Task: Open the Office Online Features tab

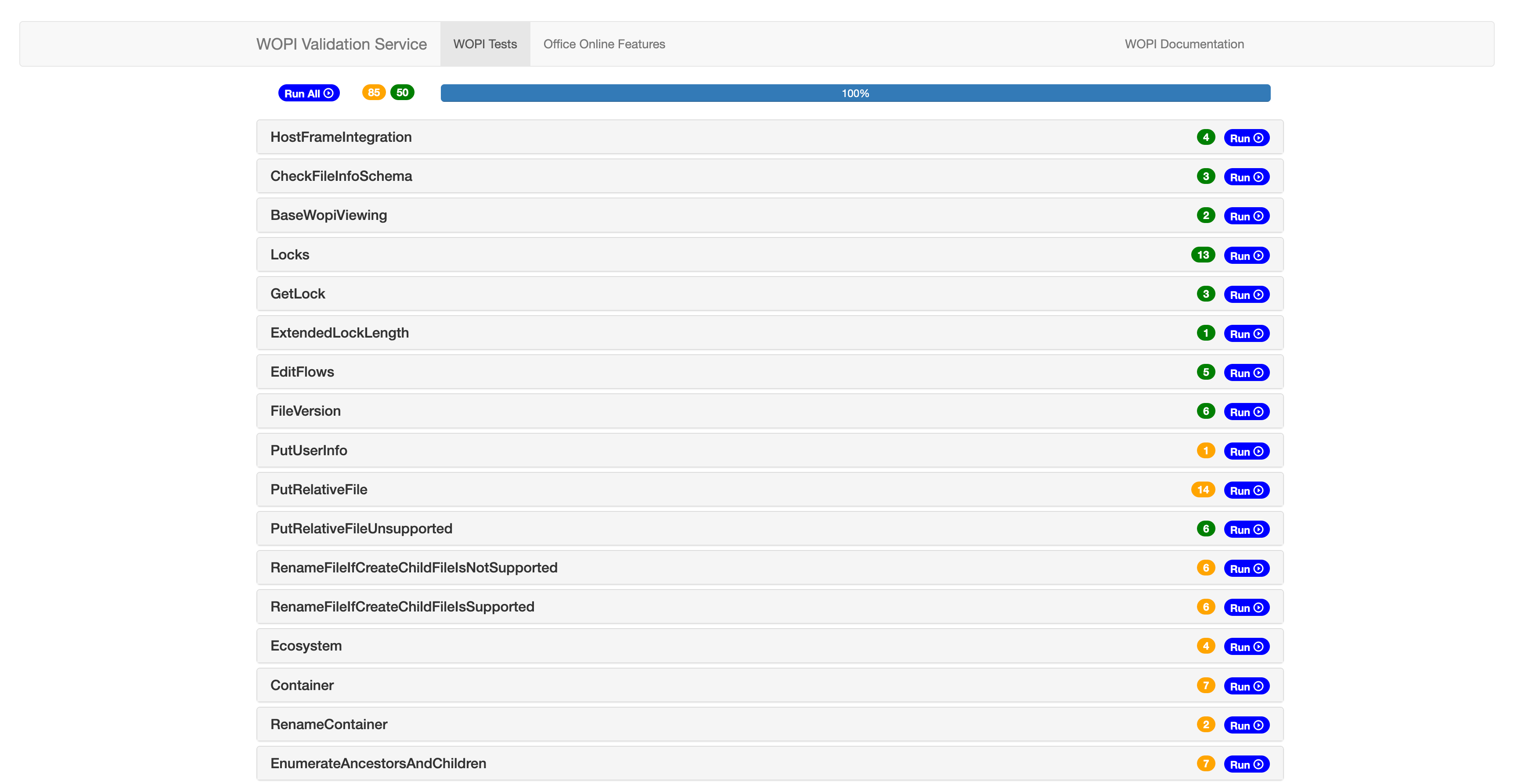Action: (604, 44)
